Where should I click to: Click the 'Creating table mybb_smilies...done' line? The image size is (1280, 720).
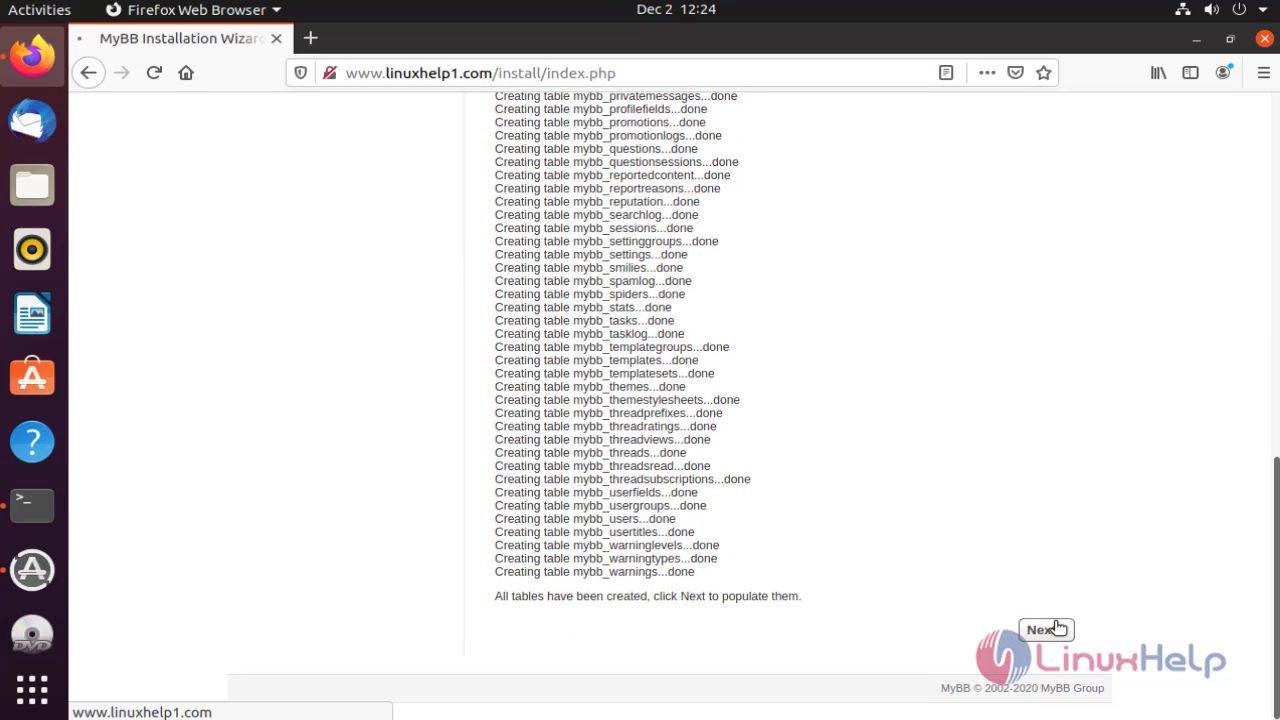(589, 268)
